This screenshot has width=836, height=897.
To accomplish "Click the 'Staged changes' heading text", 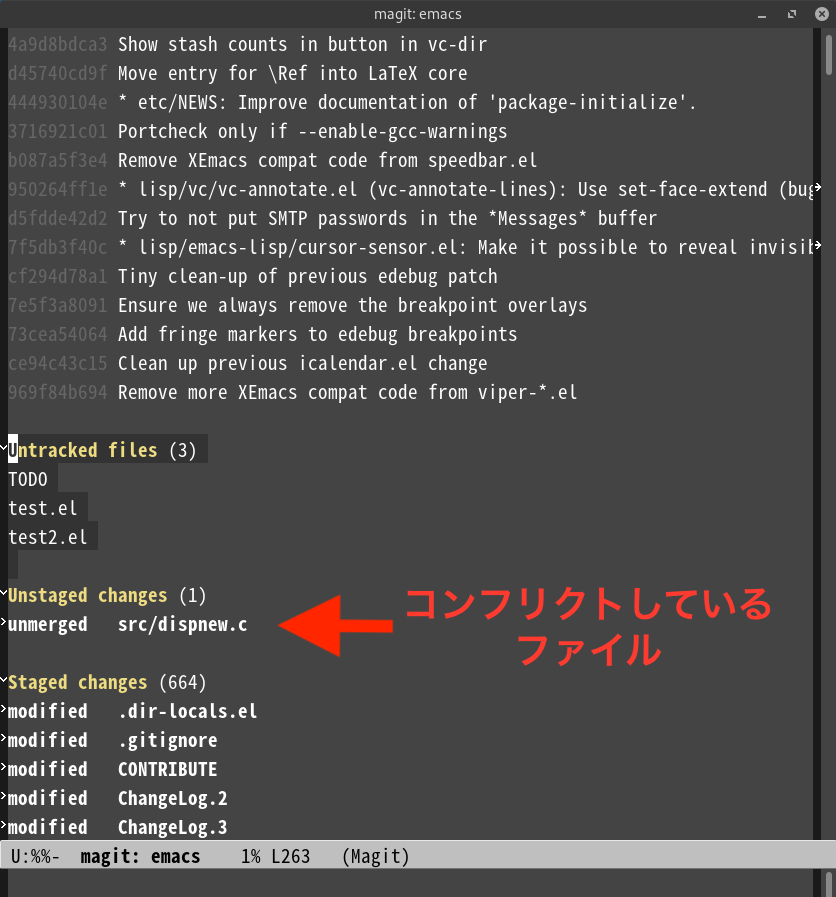I will click(78, 682).
